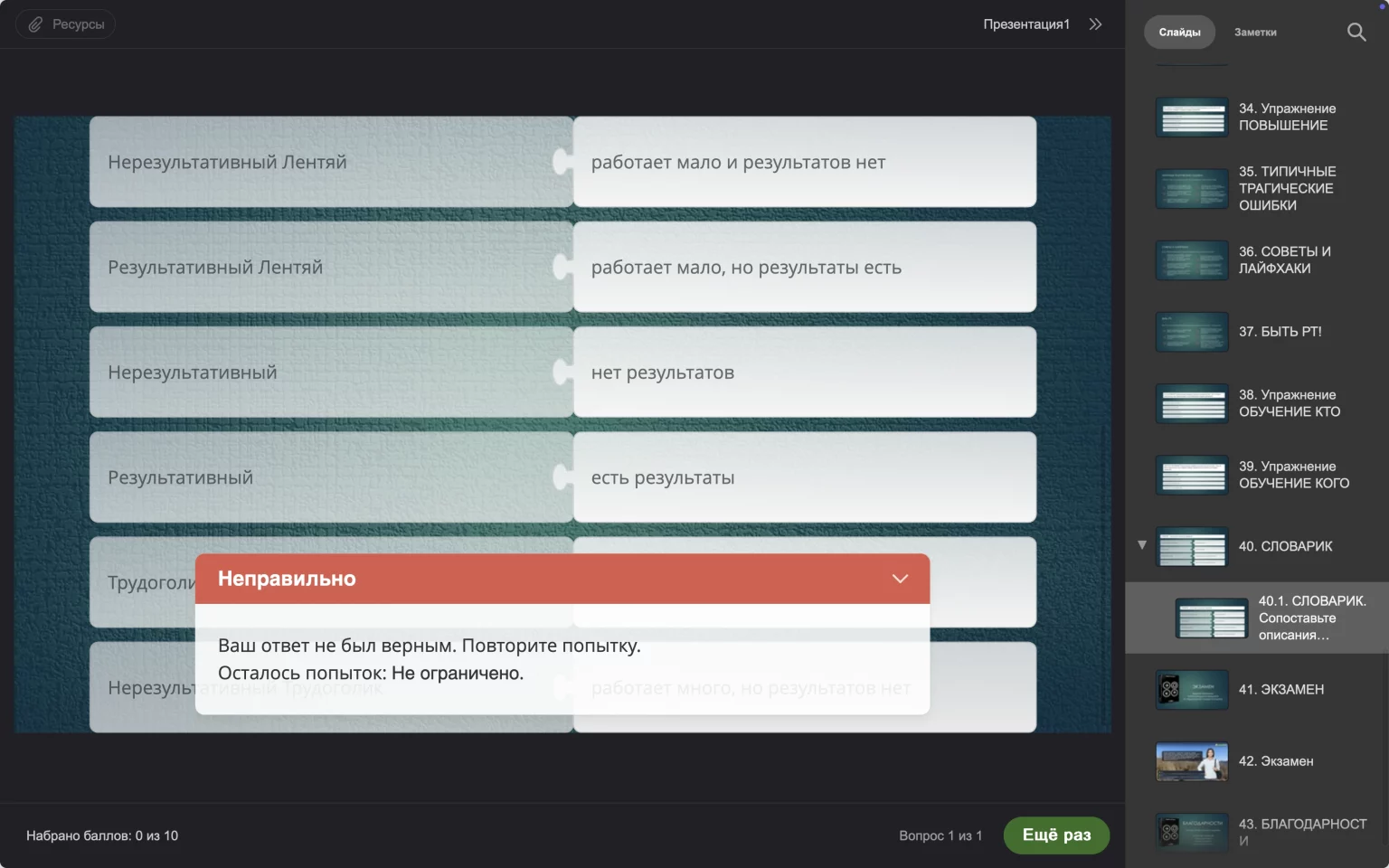Open slide 35 ТИПИЧНЫЕ ТРАГИЧЕСКИЕ ОШИБКИ thumbnail
This screenshot has width=1389, height=868.
pos(1192,188)
